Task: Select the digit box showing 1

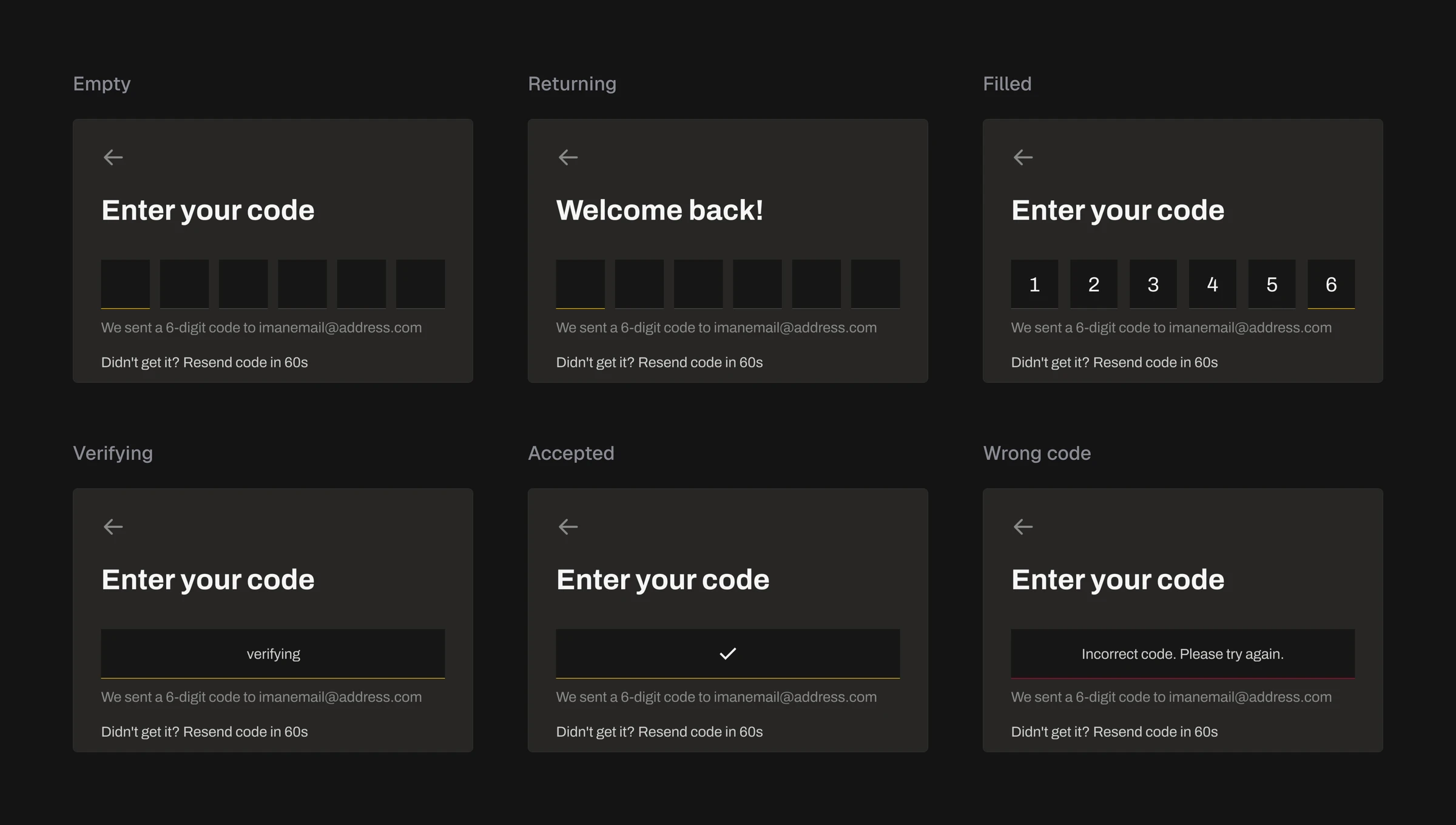Action: [1034, 284]
